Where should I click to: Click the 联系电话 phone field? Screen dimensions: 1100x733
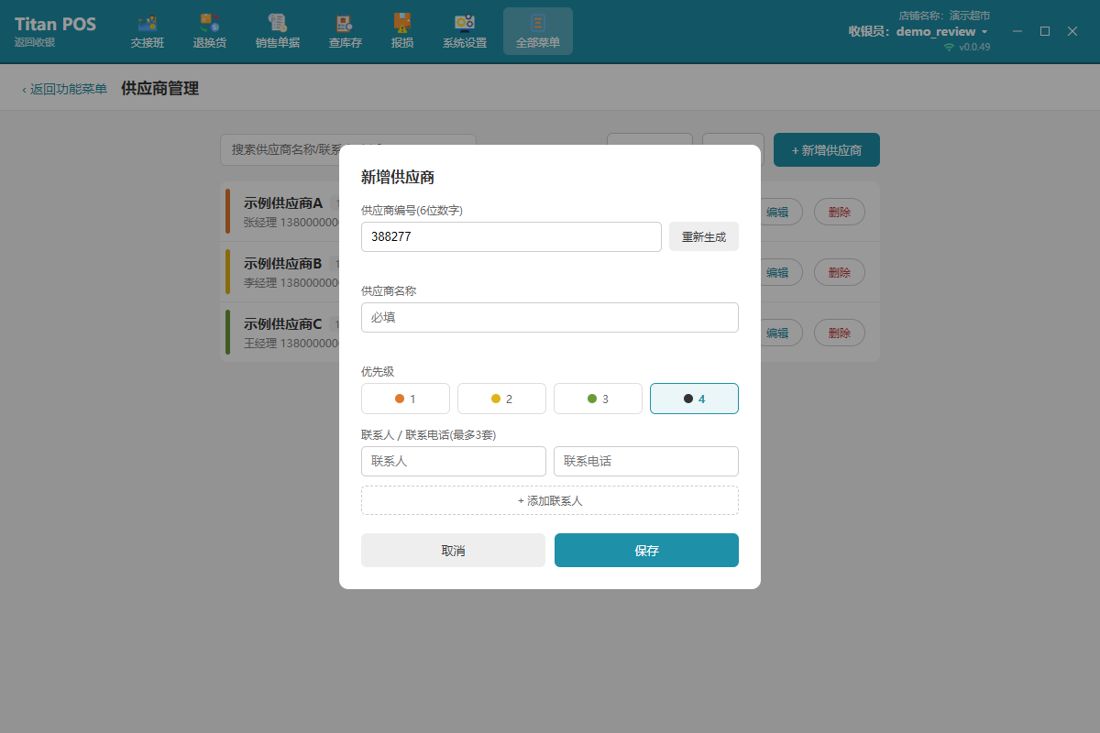pos(646,462)
